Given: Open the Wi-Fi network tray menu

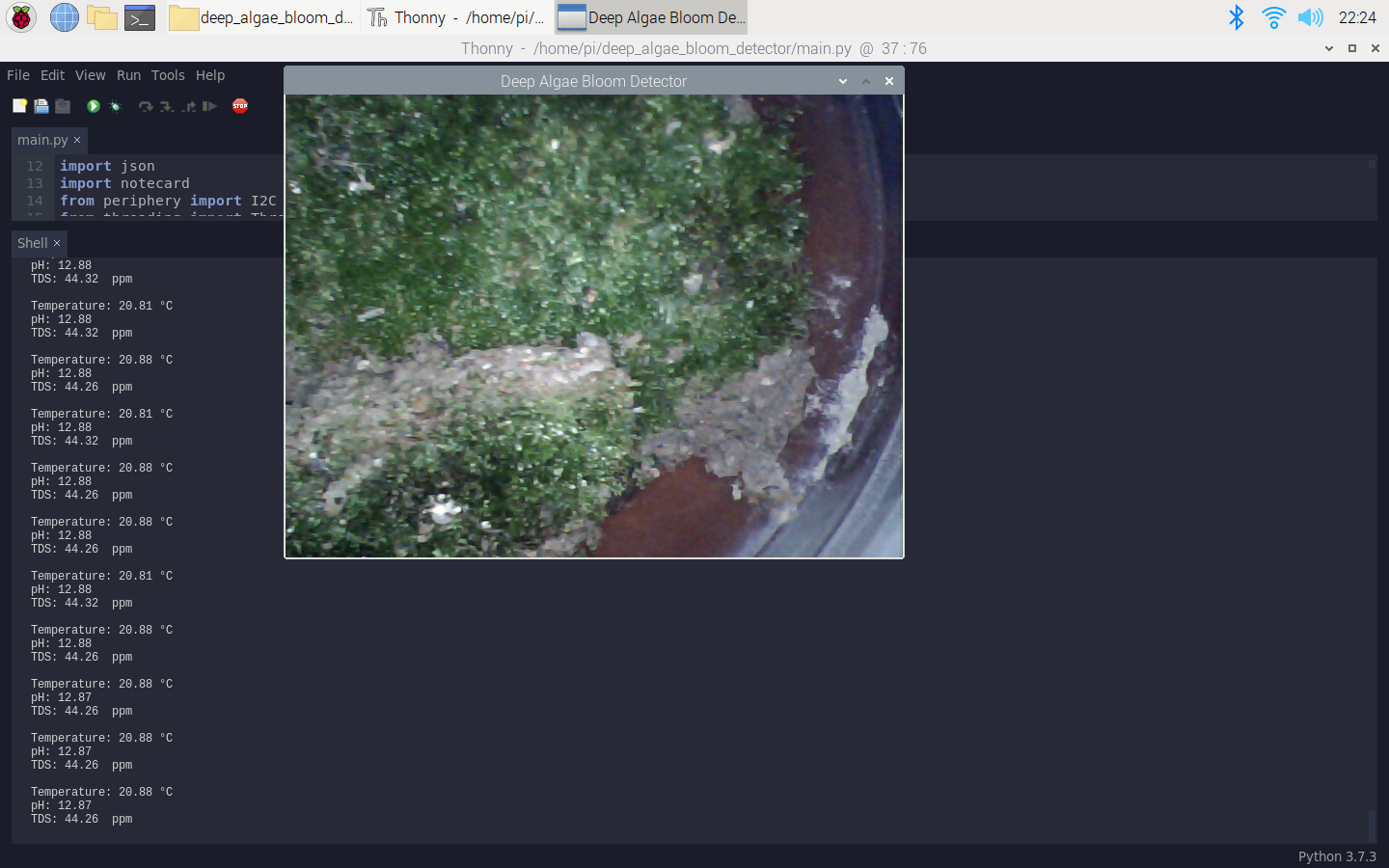Looking at the screenshot, I should tap(1273, 17).
